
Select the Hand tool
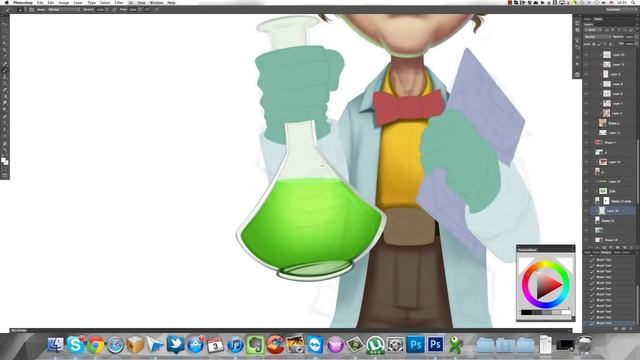tap(5, 143)
